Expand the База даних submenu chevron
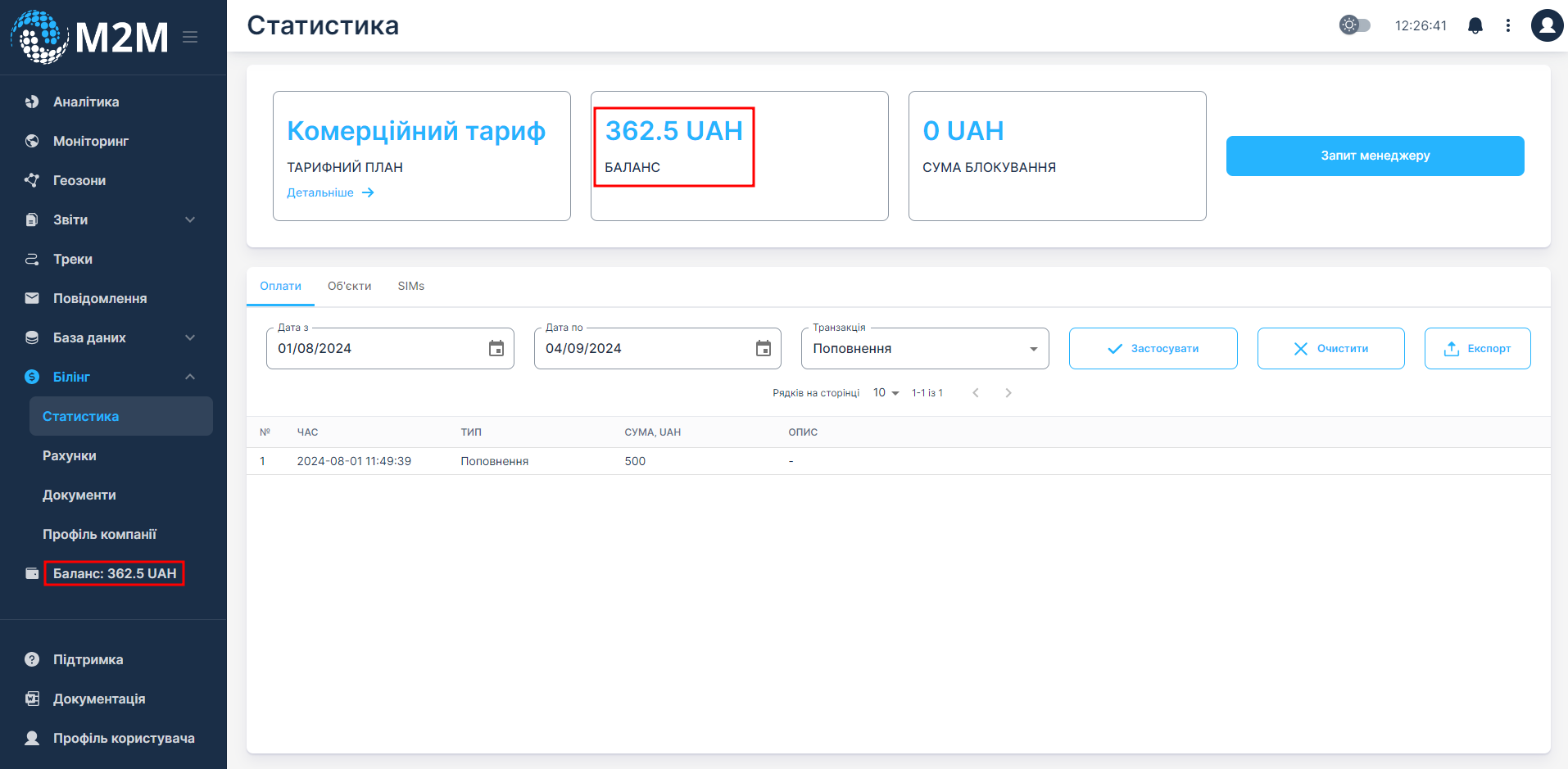Viewport: 1568px width, 769px height. coord(190,337)
